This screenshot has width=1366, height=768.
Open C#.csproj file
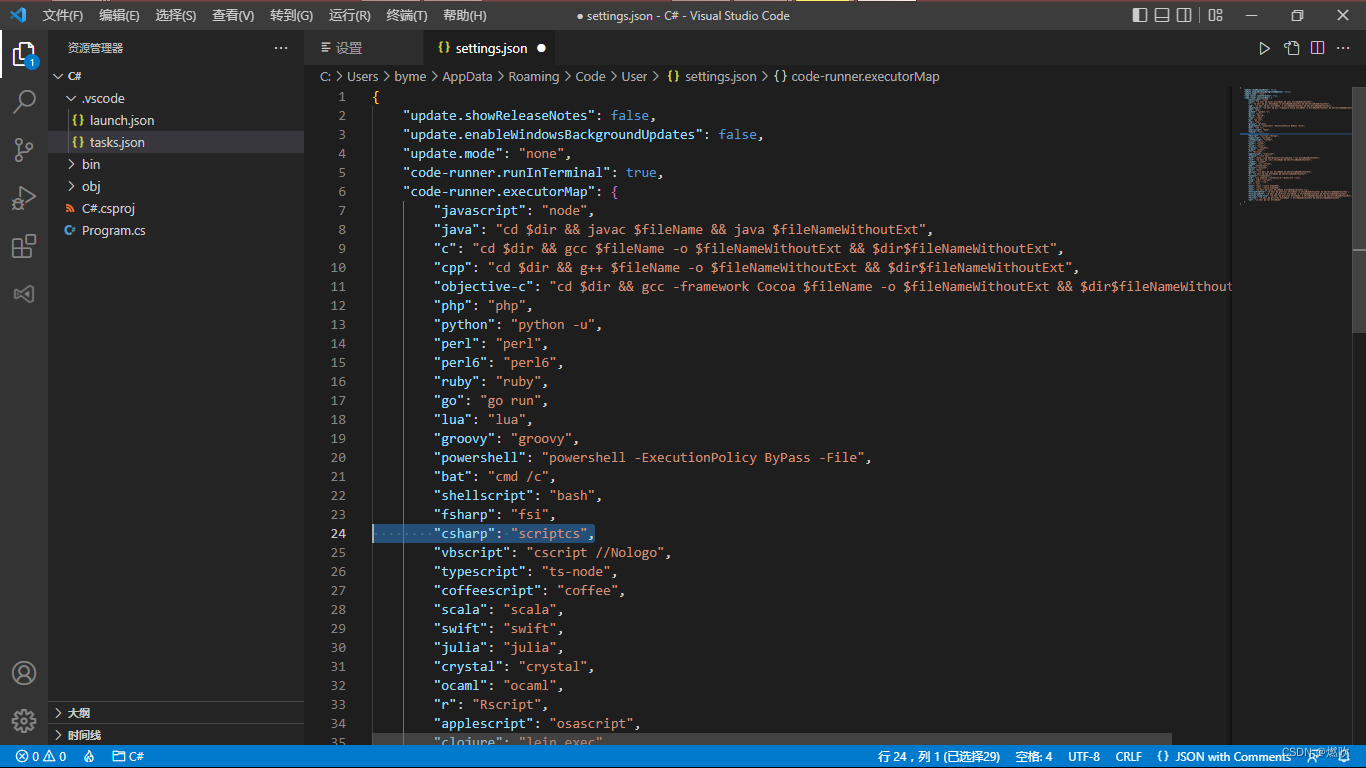pos(176,208)
